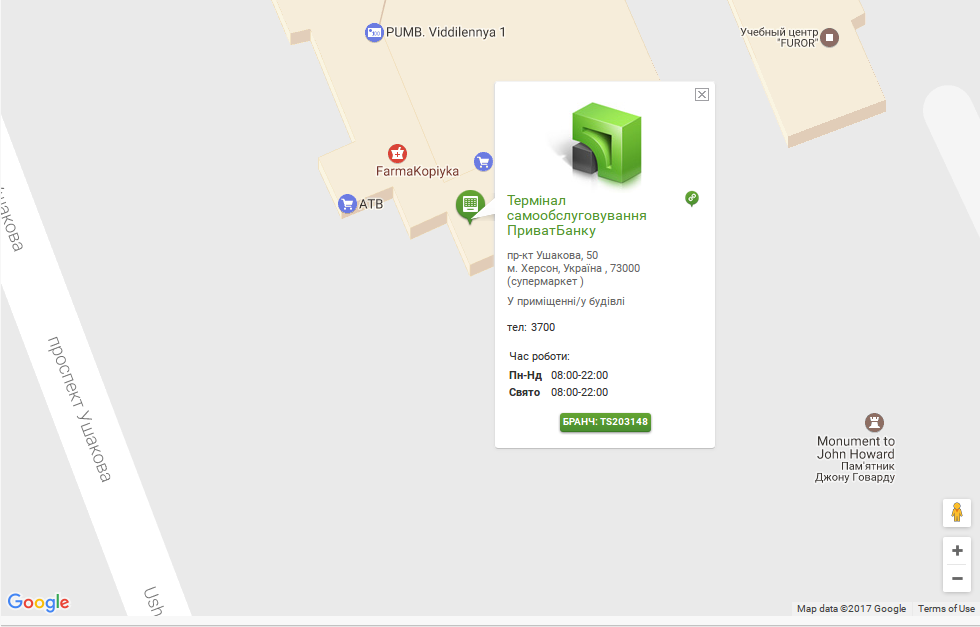Image resolution: width=980 pixels, height=627 pixels.
Task: Click the address пр-кт Ушакова, 50
Action: pyautogui.click(x=552, y=255)
